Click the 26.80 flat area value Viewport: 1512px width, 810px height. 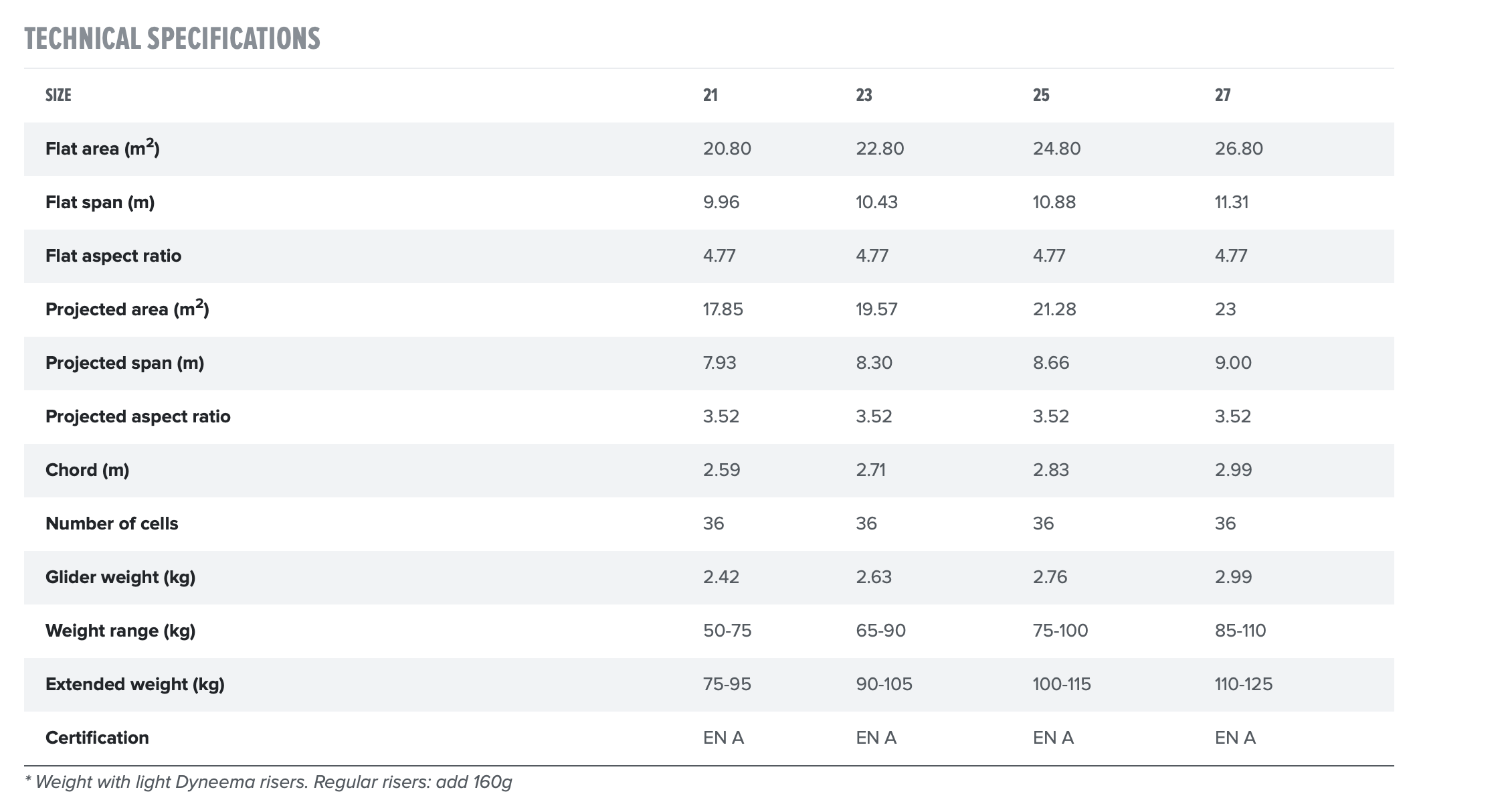[x=1239, y=149]
